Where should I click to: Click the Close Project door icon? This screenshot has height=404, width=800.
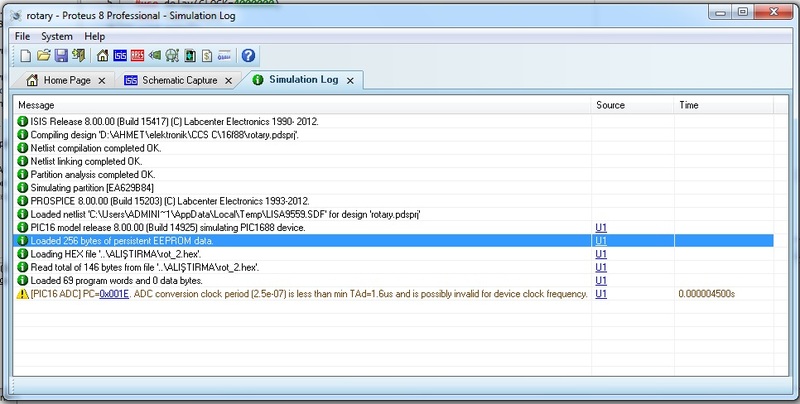pos(78,55)
